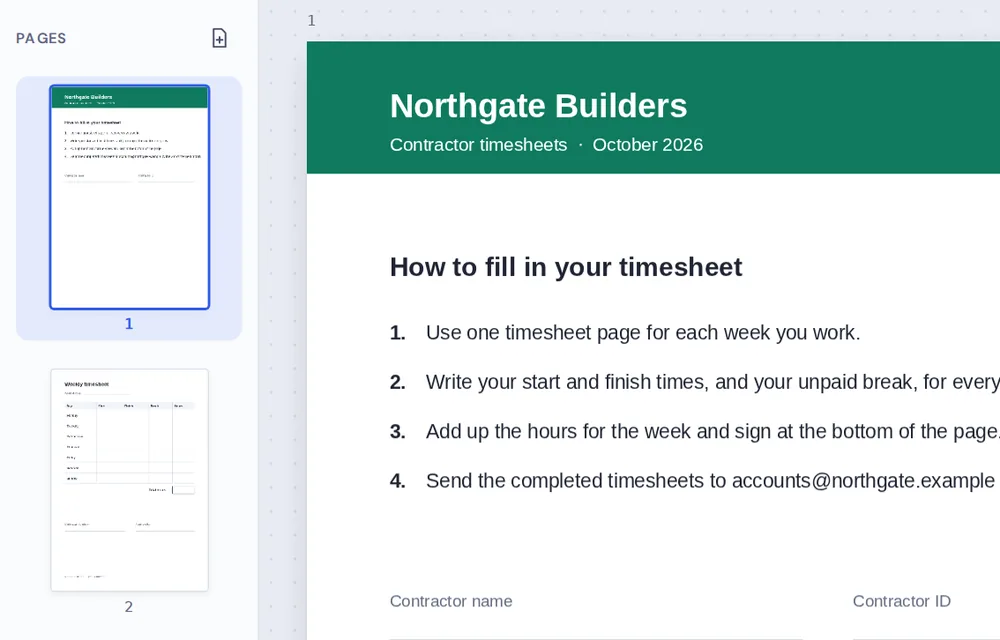
Task: Click the Northgate Builders title
Action: click(538, 106)
